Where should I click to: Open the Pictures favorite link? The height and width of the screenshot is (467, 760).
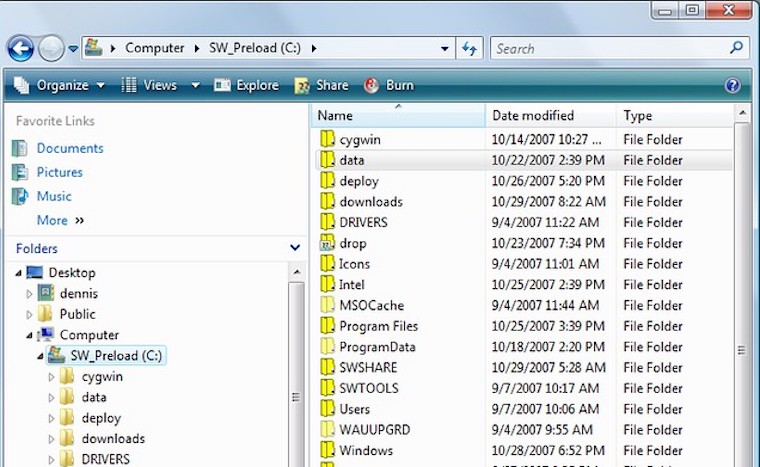tap(60, 172)
